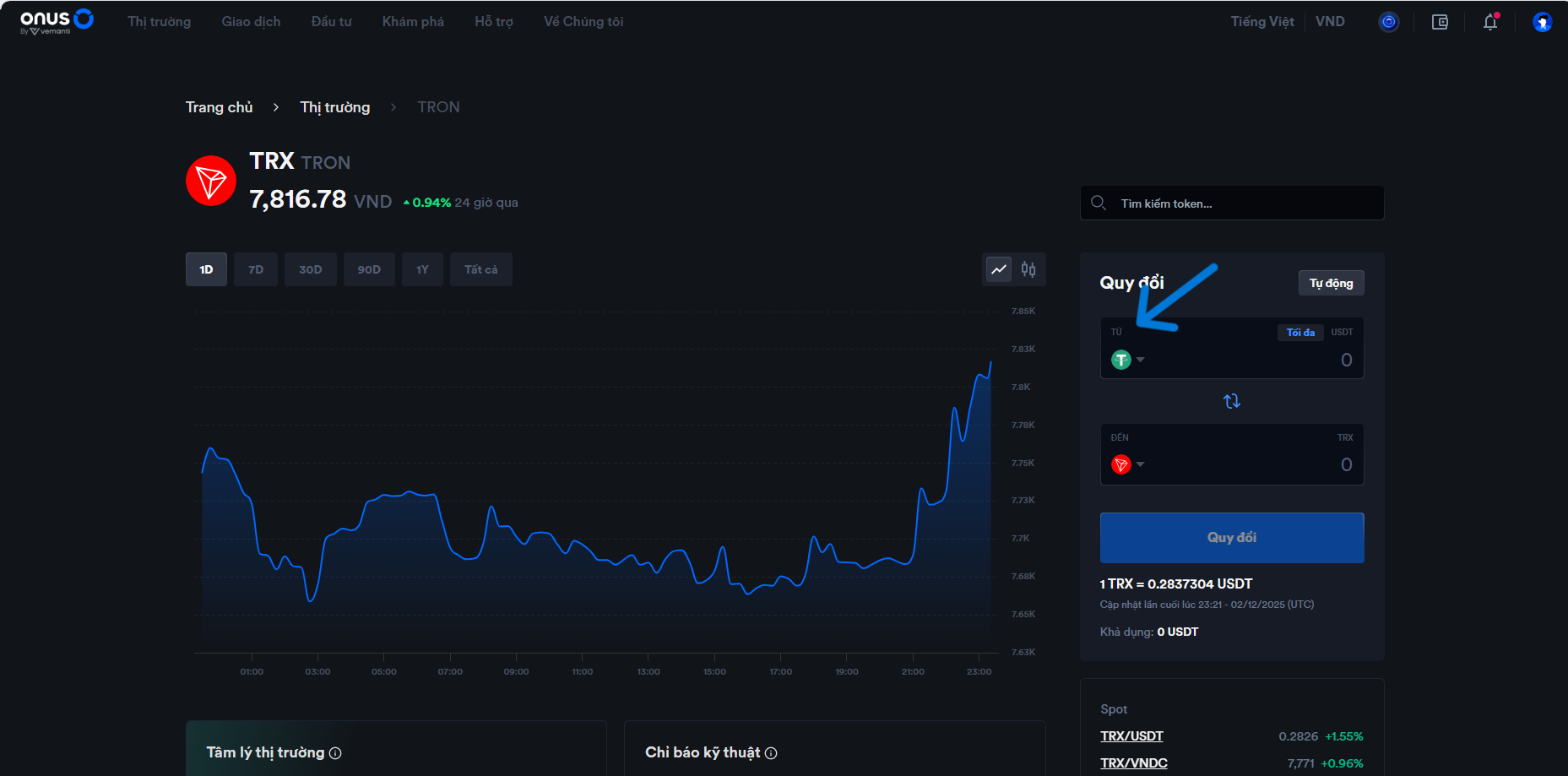Click the user avatar icon
Screen dimensions: 1568x776
click(x=1543, y=22)
